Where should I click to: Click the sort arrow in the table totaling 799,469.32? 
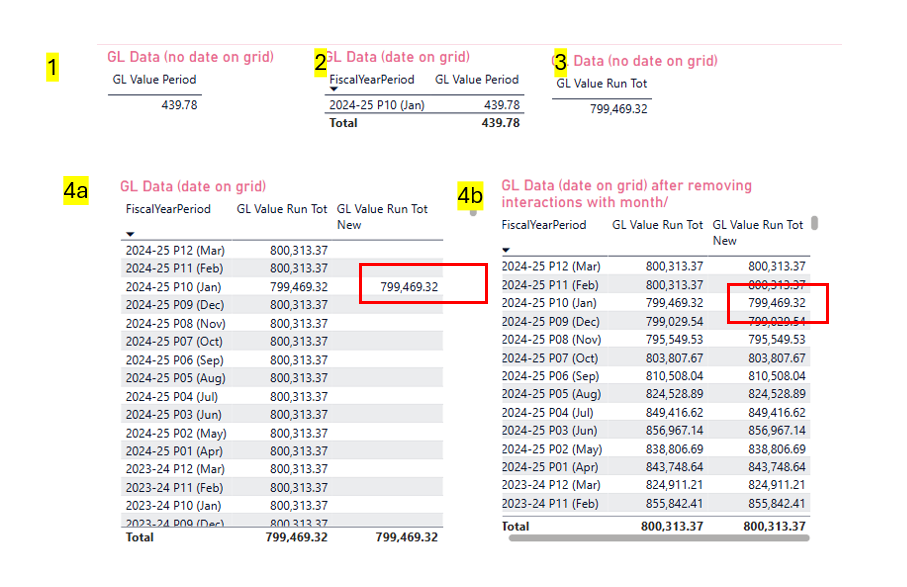pos(130,234)
